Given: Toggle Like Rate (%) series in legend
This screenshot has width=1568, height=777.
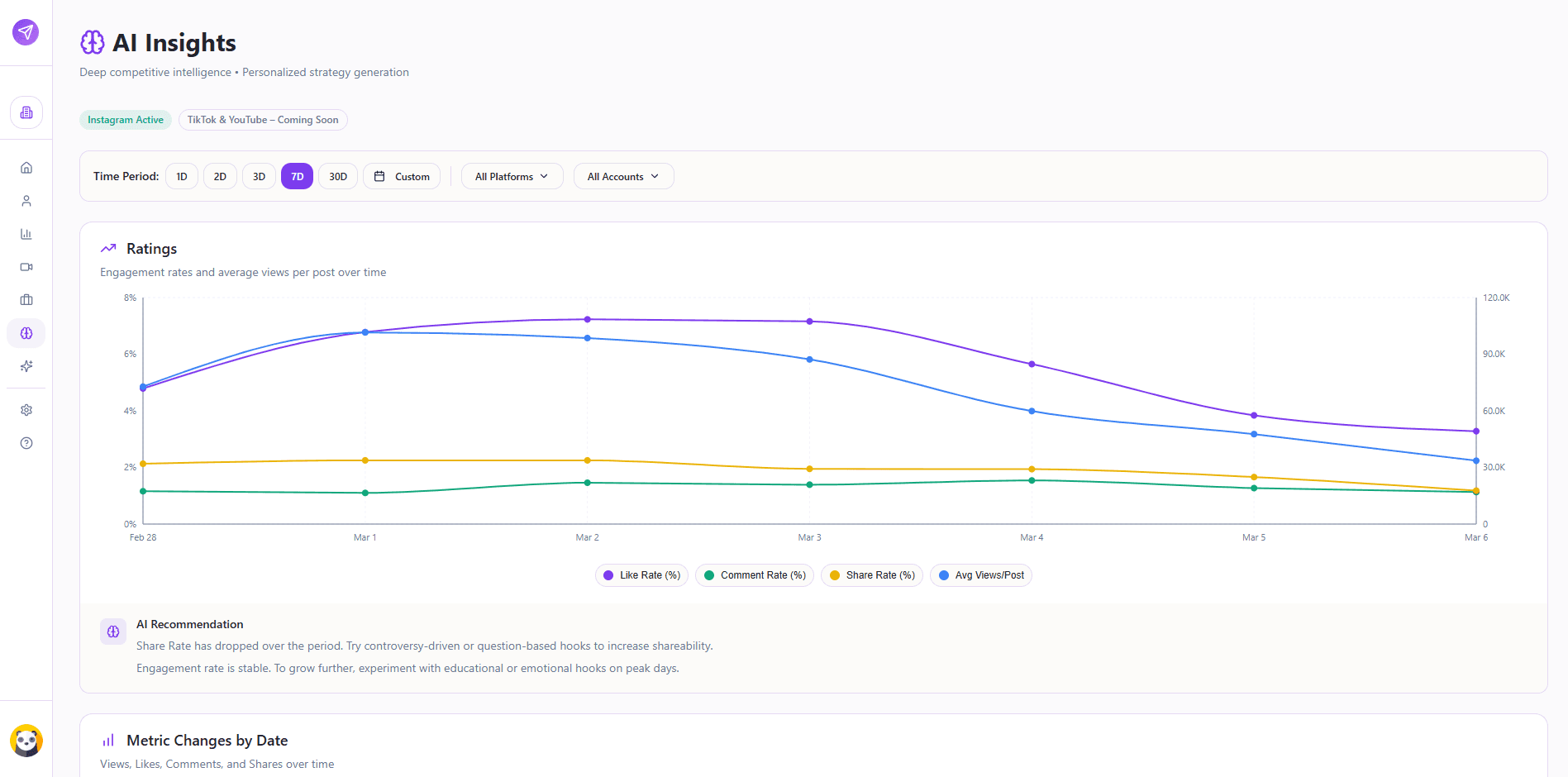Looking at the screenshot, I should tap(641, 575).
